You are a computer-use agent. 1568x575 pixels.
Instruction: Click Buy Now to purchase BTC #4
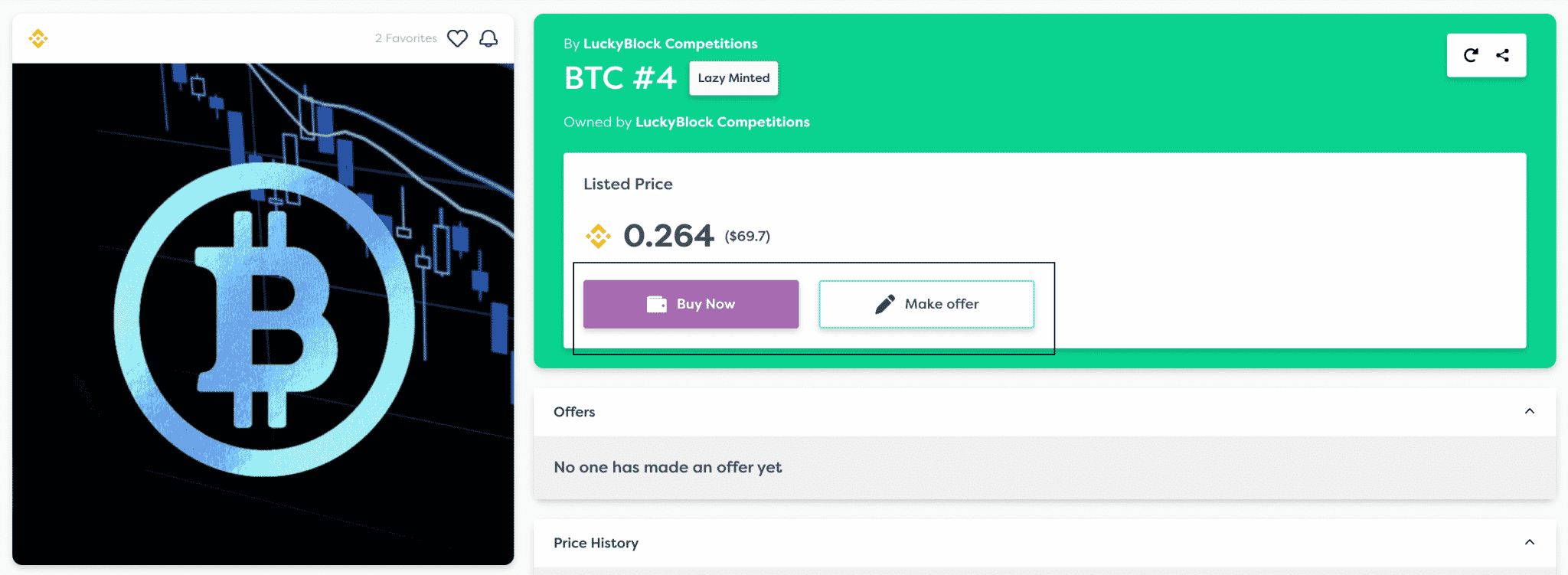pyautogui.click(x=691, y=303)
